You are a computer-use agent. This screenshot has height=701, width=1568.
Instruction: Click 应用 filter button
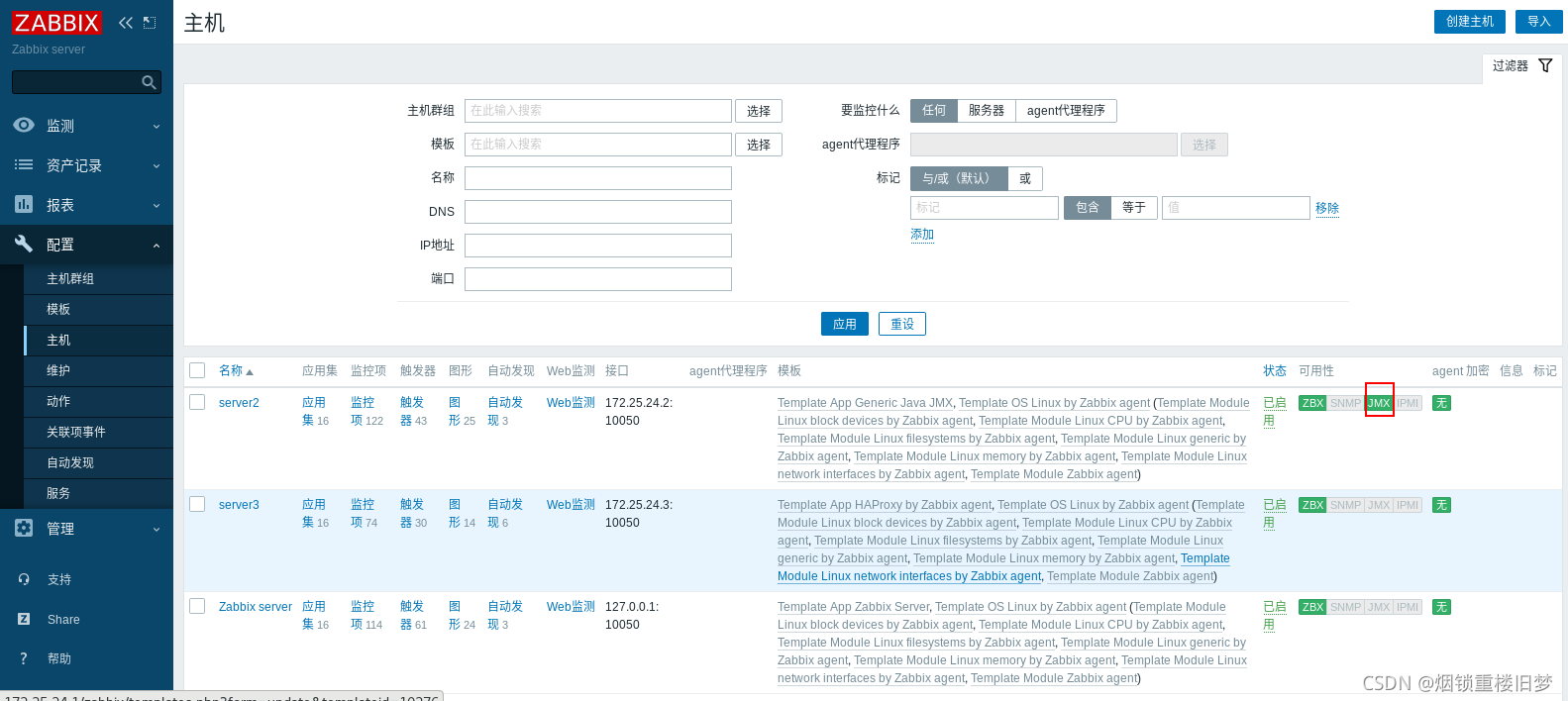(x=845, y=324)
